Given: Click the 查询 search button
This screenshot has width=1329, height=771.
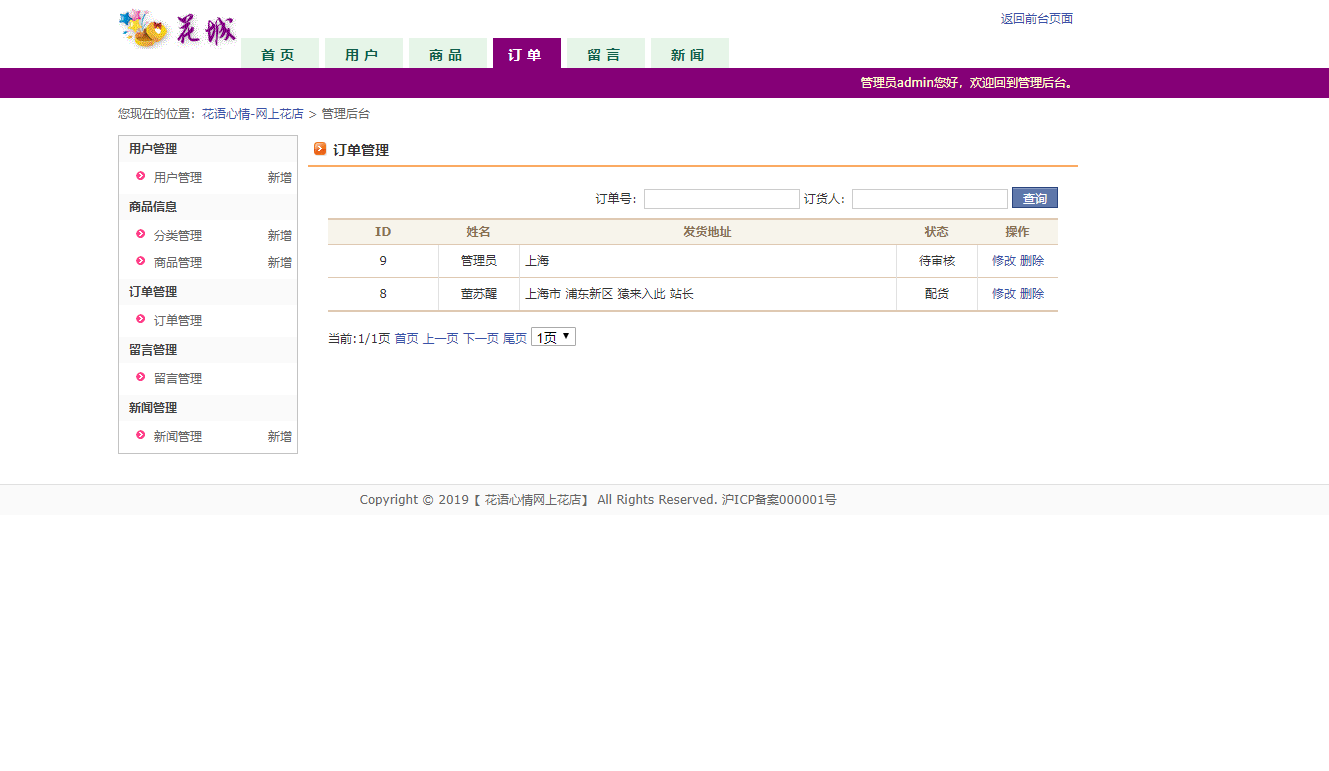Looking at the screenshot, I should point(1034,198).
